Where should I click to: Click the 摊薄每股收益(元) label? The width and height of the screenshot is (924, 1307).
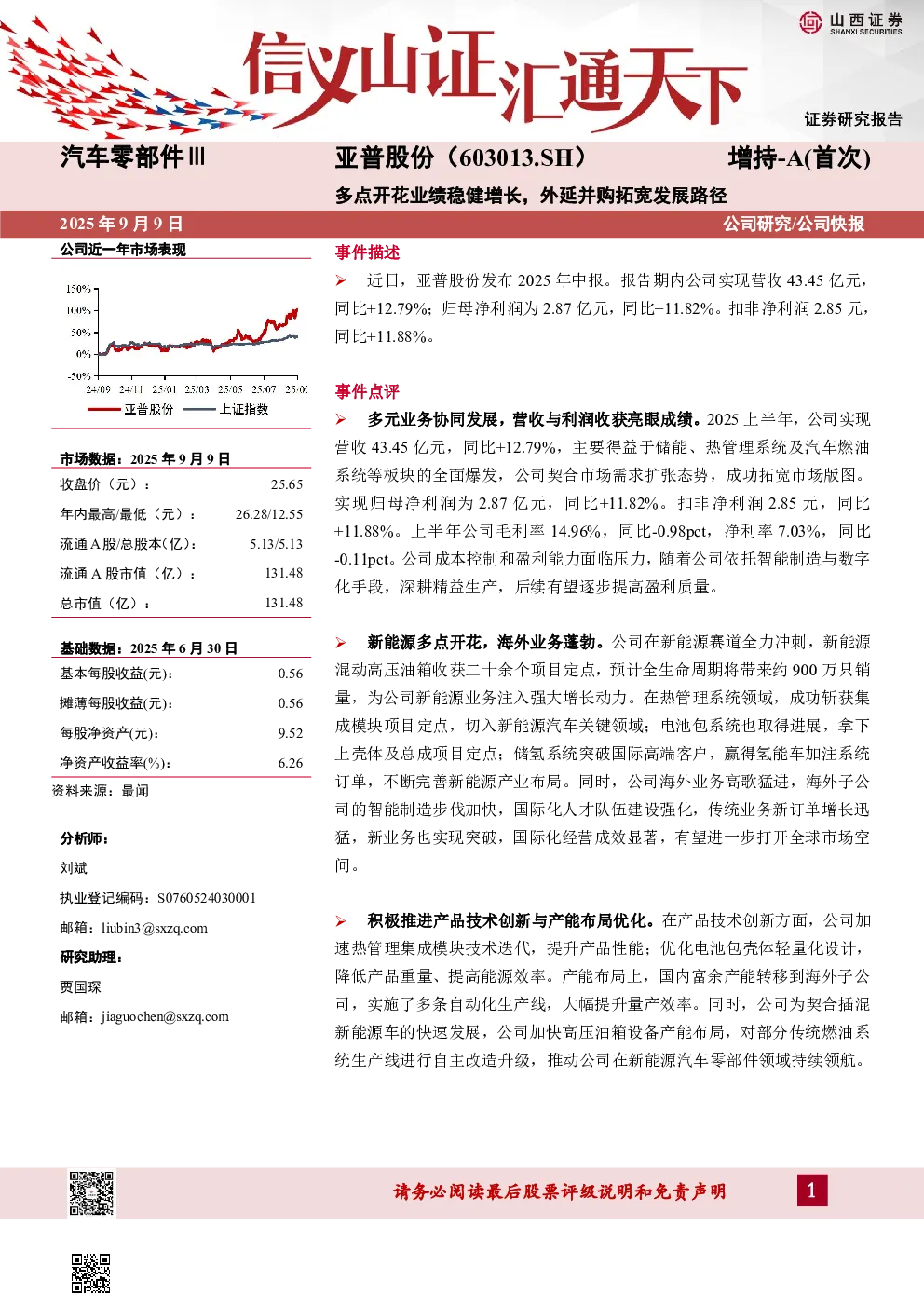coord(116,703)
